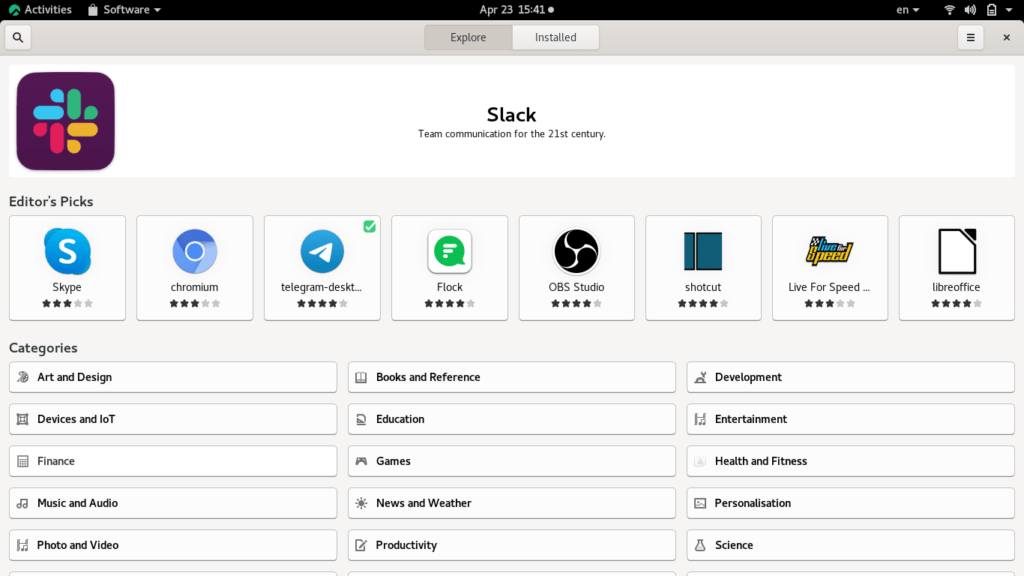Open the Slack featured banner
This screenshot has height=576, width=1024.
(x=512, y=121)
